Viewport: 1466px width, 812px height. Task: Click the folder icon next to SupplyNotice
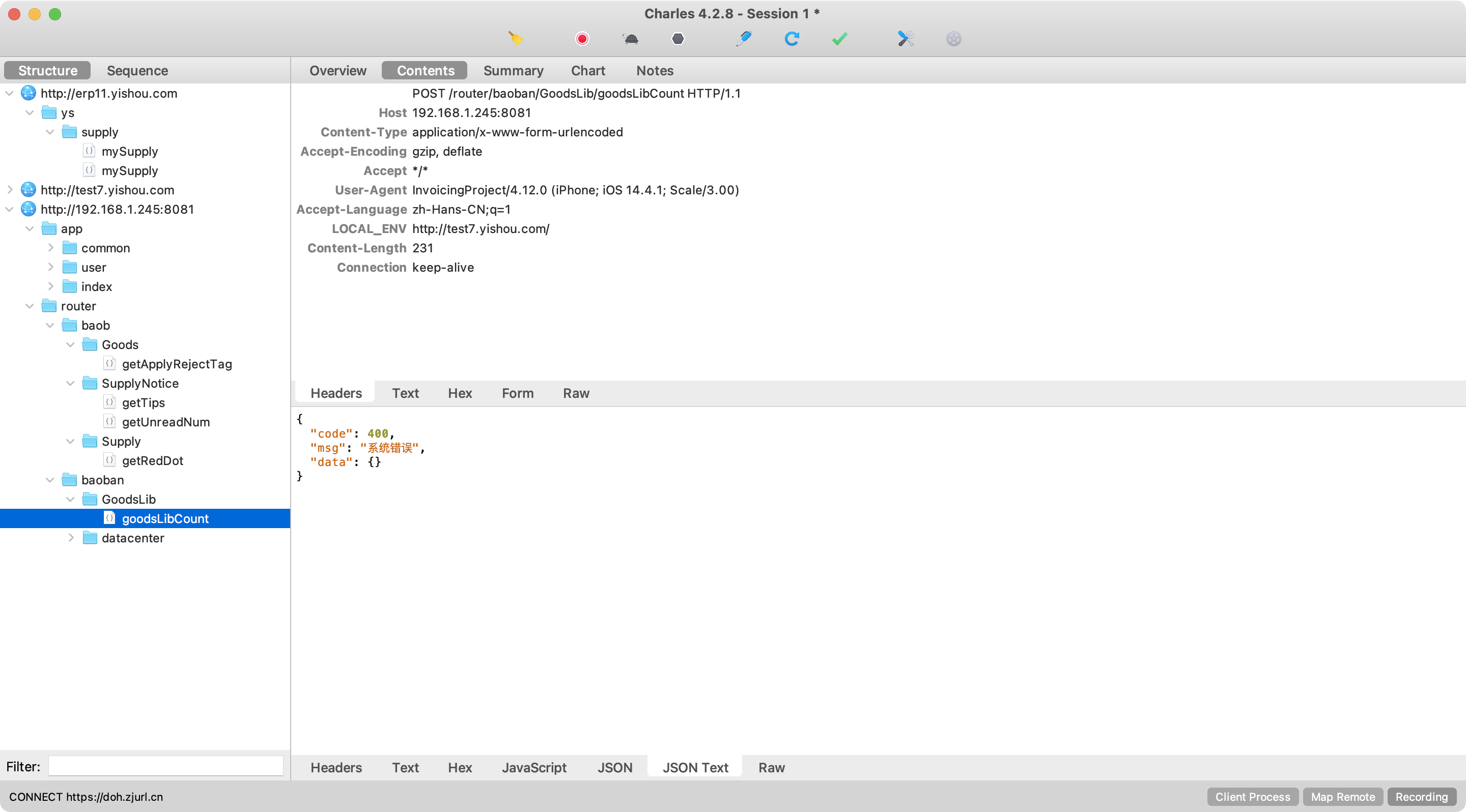[x=90, y=383]
